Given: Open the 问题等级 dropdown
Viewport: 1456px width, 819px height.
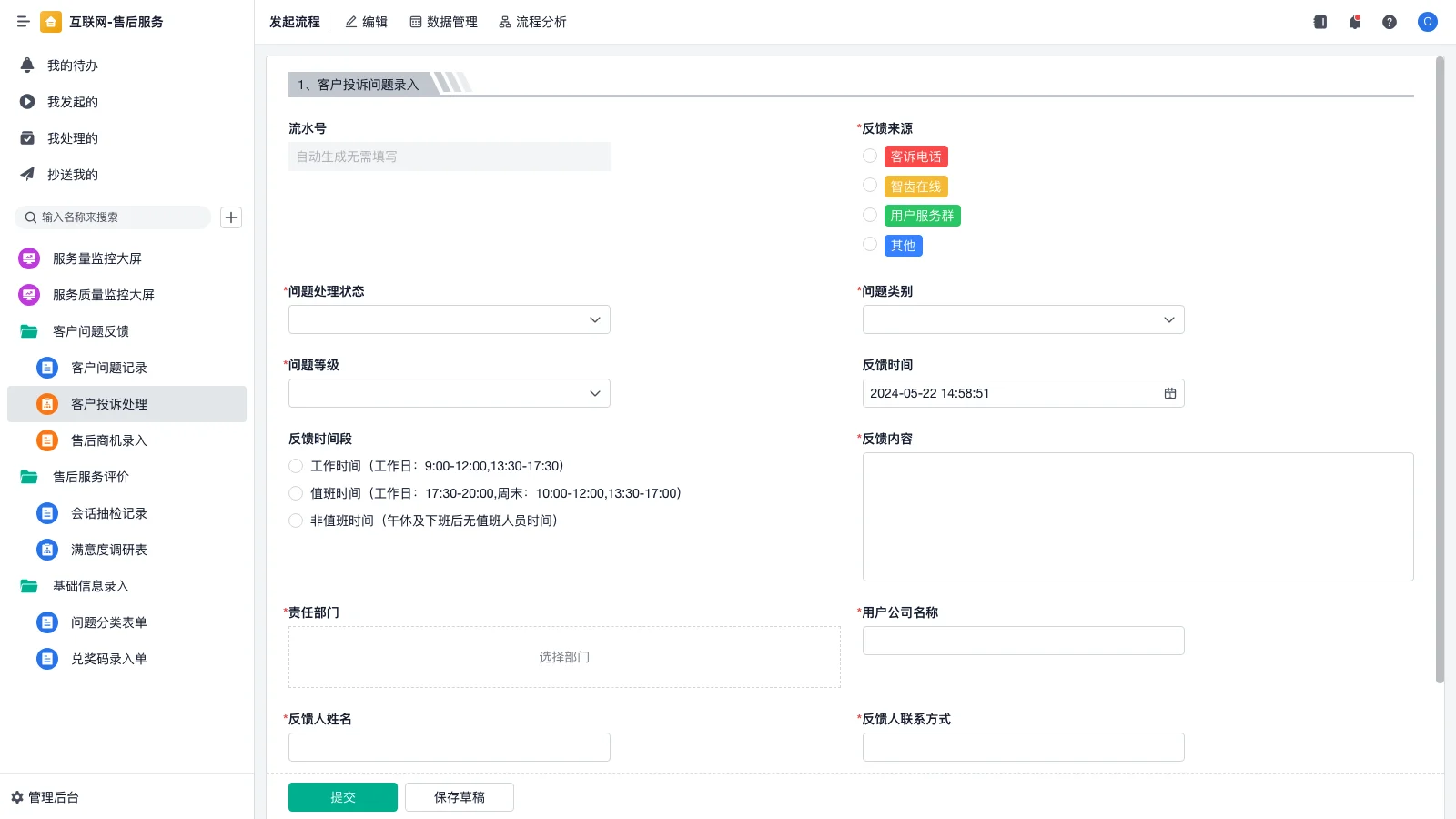Looking at the screenshot, I should (x=449, y=393).
